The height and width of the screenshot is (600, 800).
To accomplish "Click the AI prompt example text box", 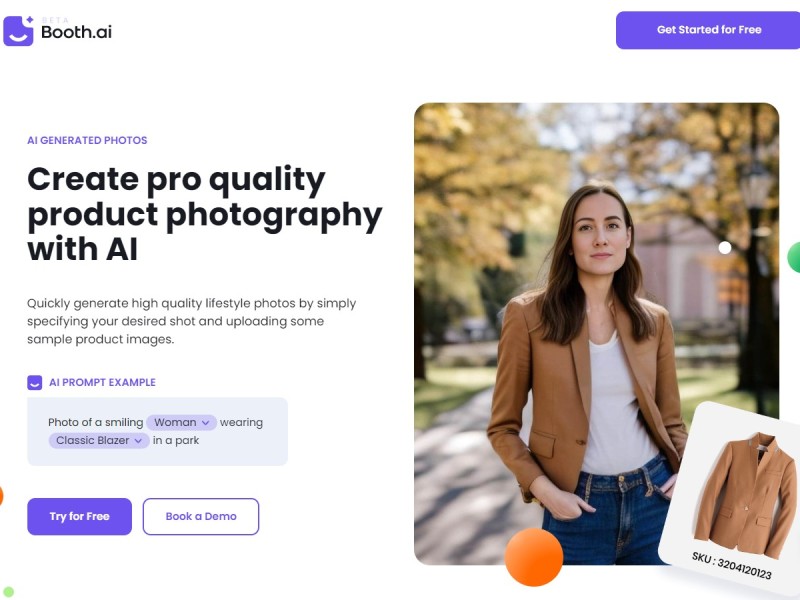I will click(158, 432).
